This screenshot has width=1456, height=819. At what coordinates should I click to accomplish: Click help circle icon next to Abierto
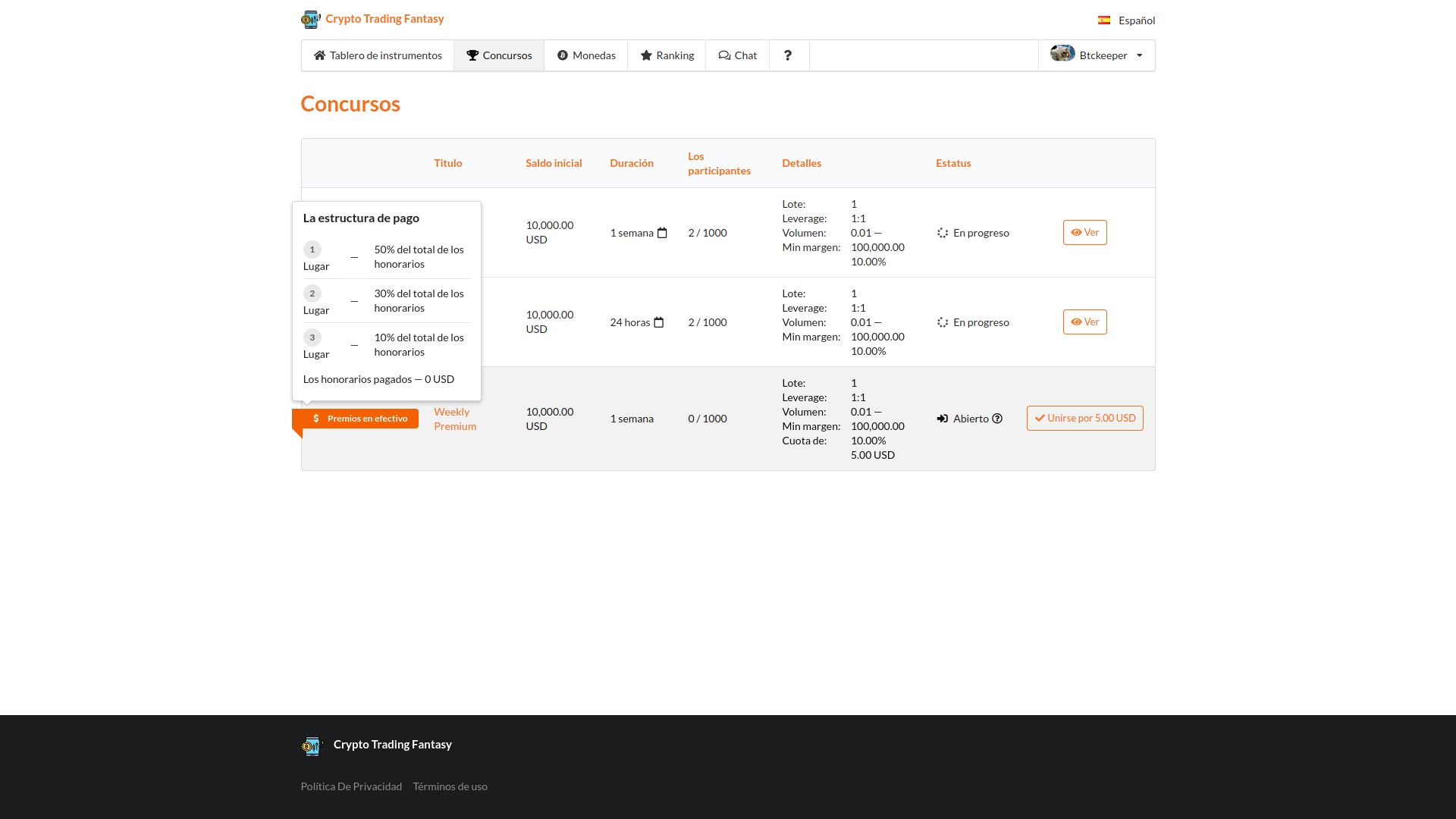click(997, 419)
